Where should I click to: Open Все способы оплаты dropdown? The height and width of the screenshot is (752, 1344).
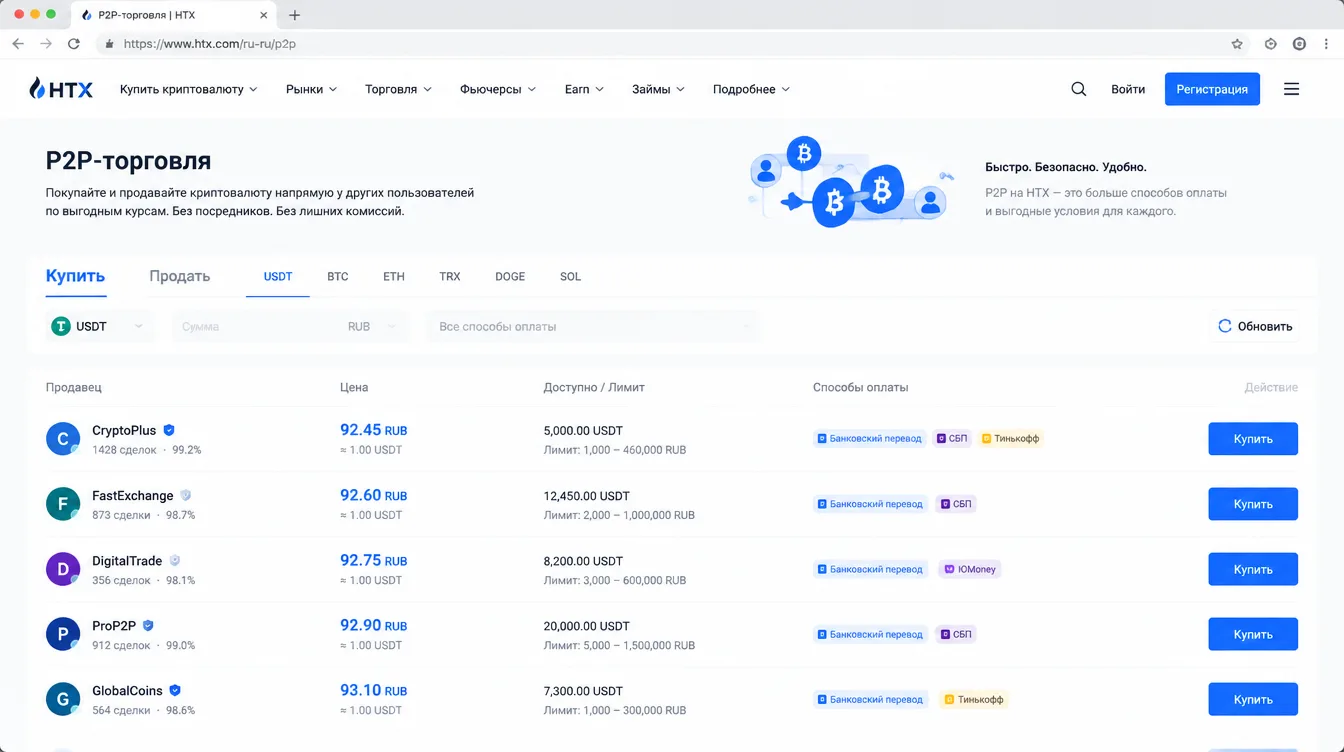(x=594, y=326)
